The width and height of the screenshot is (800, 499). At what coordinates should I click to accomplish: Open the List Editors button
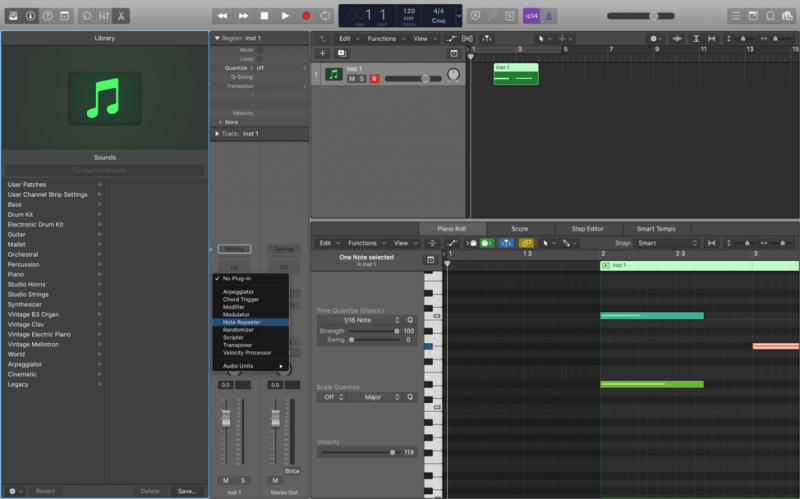[x=736, y=16]
